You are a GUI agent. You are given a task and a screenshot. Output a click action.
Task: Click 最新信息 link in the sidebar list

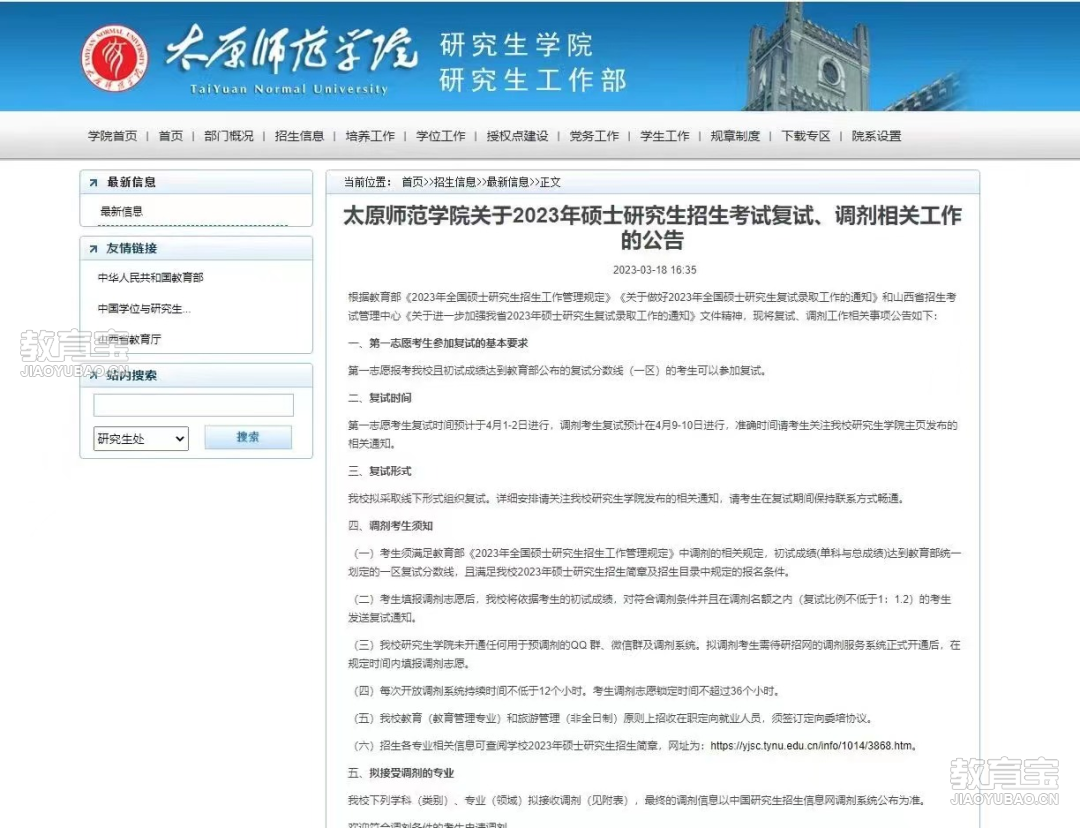pos(121,211)
